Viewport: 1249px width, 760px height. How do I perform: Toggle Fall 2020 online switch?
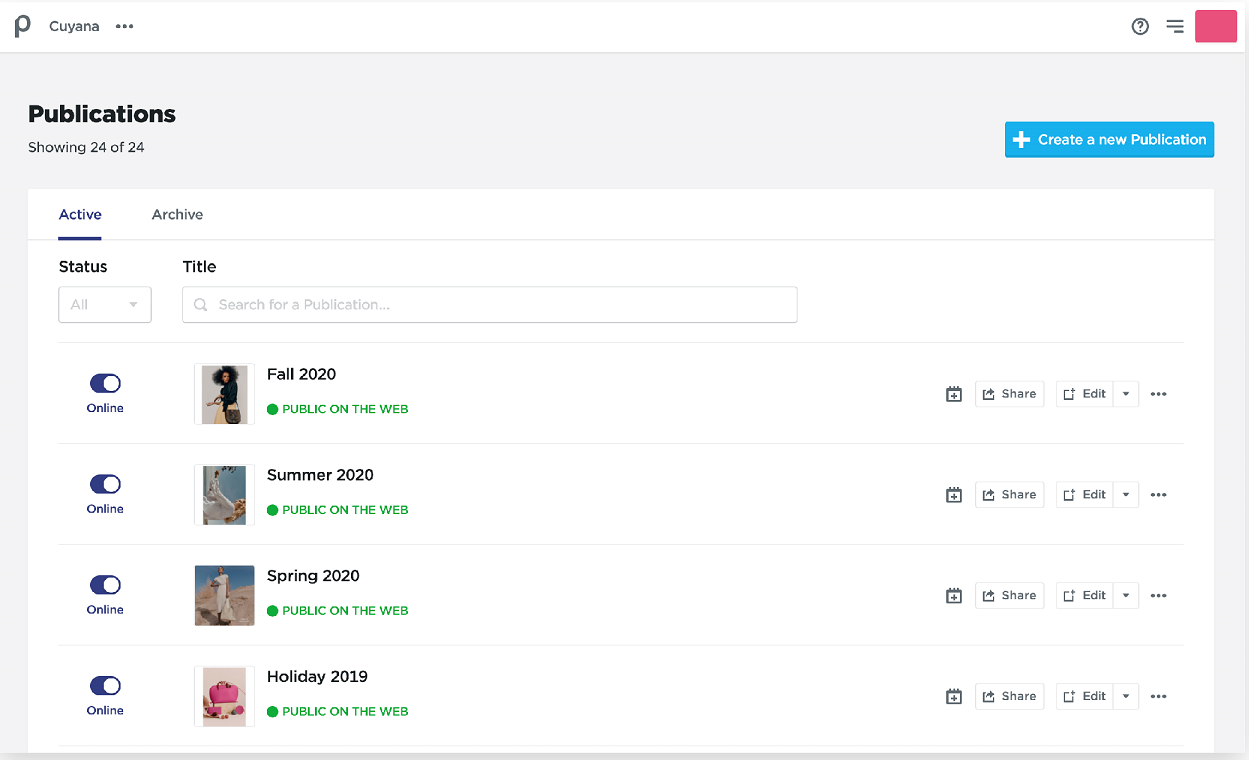click(x=105, y=383)
